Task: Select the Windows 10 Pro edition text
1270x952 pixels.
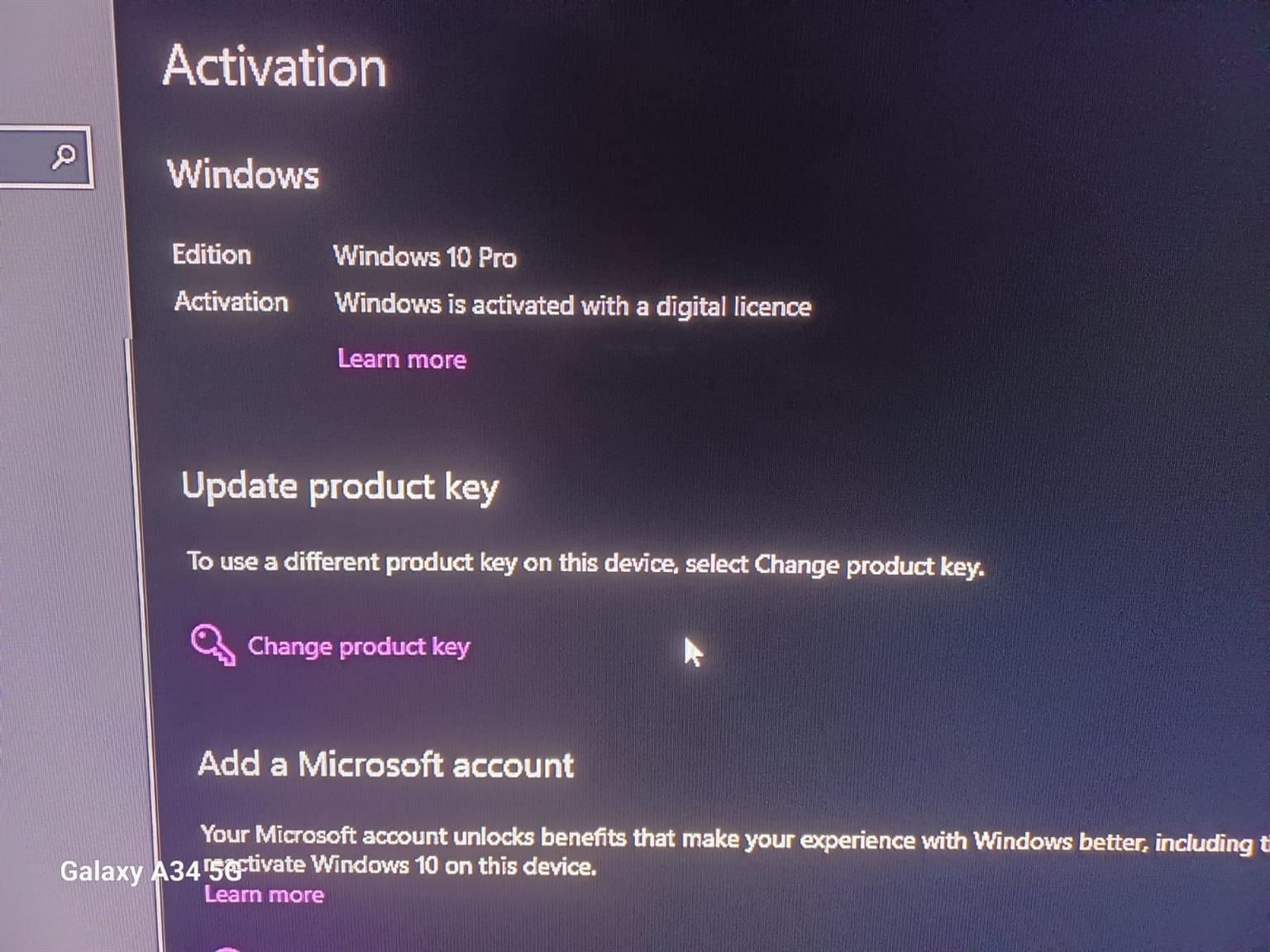Action: [x=425, y=256]
